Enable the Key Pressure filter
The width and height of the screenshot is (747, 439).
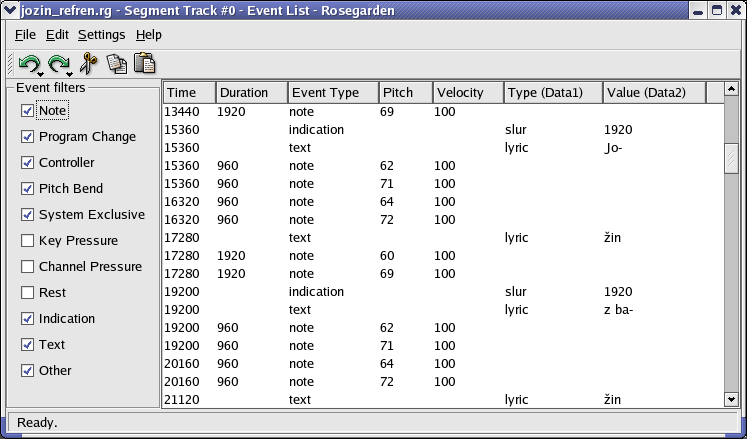click(27, 241)
